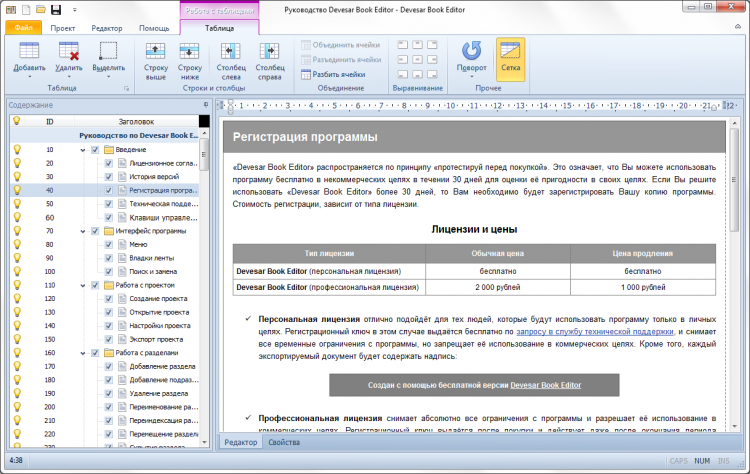Select the Настройки проекта tree item
The height and width of the screenshot is (474, 750).
tap(159, 325)
